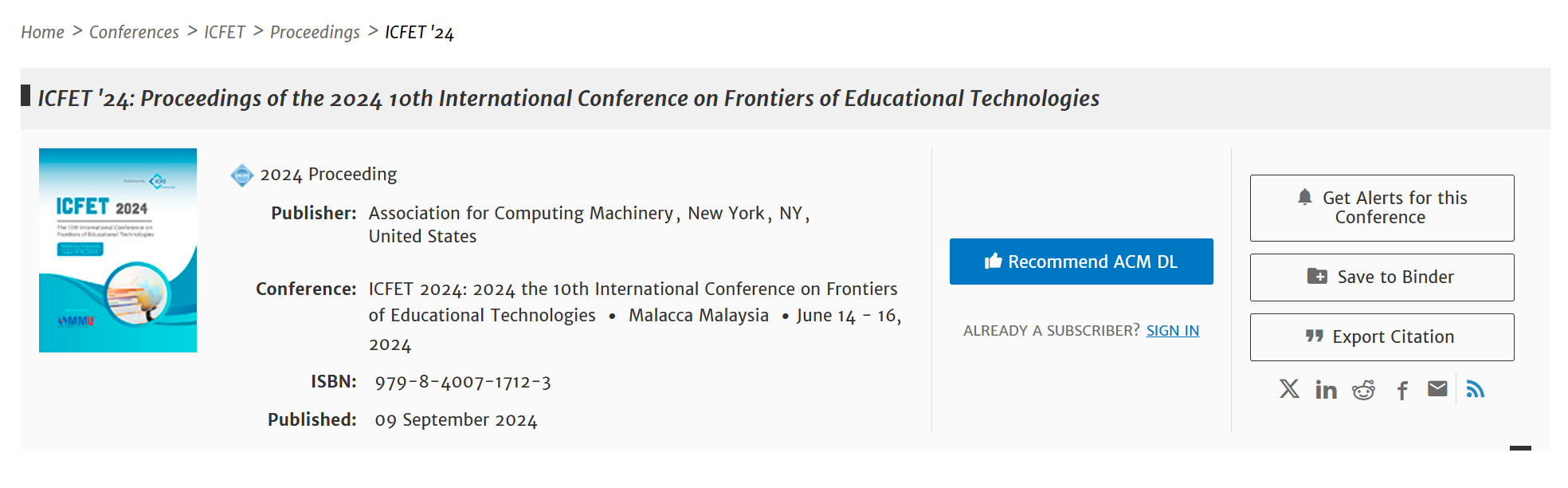Share on X (Twitter) icon
Image resolution: width=1568 pixels, height=488 pixels.
tap(1289, 389)
